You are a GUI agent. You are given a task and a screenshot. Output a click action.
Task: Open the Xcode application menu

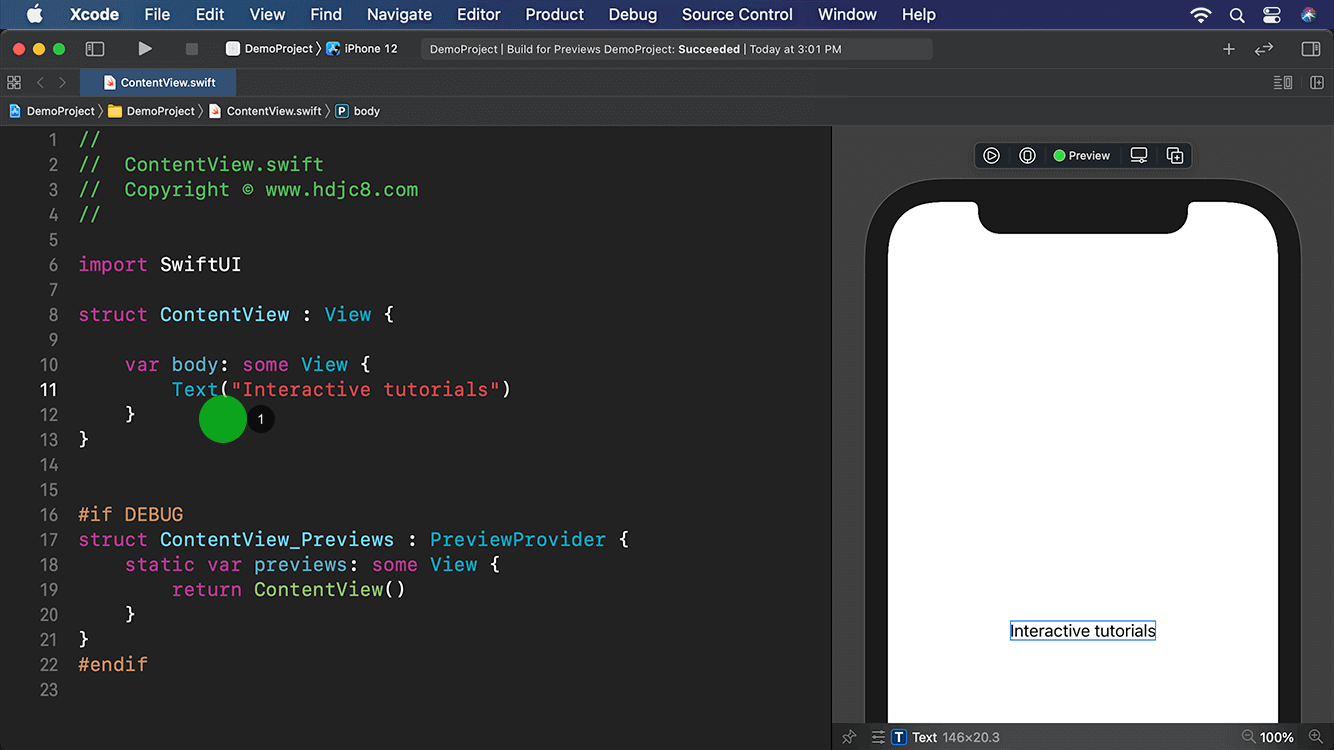[94, 14]
